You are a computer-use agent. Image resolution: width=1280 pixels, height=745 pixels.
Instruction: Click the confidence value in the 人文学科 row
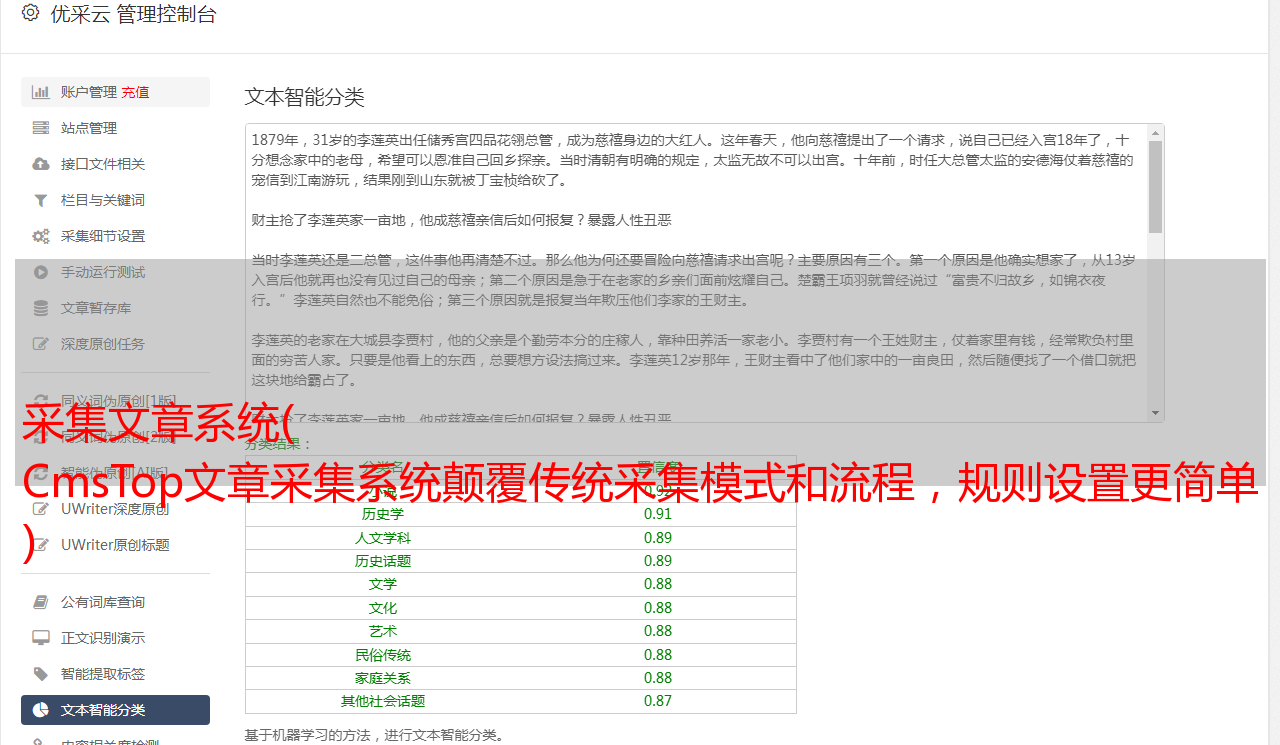(x=658, y=538)
